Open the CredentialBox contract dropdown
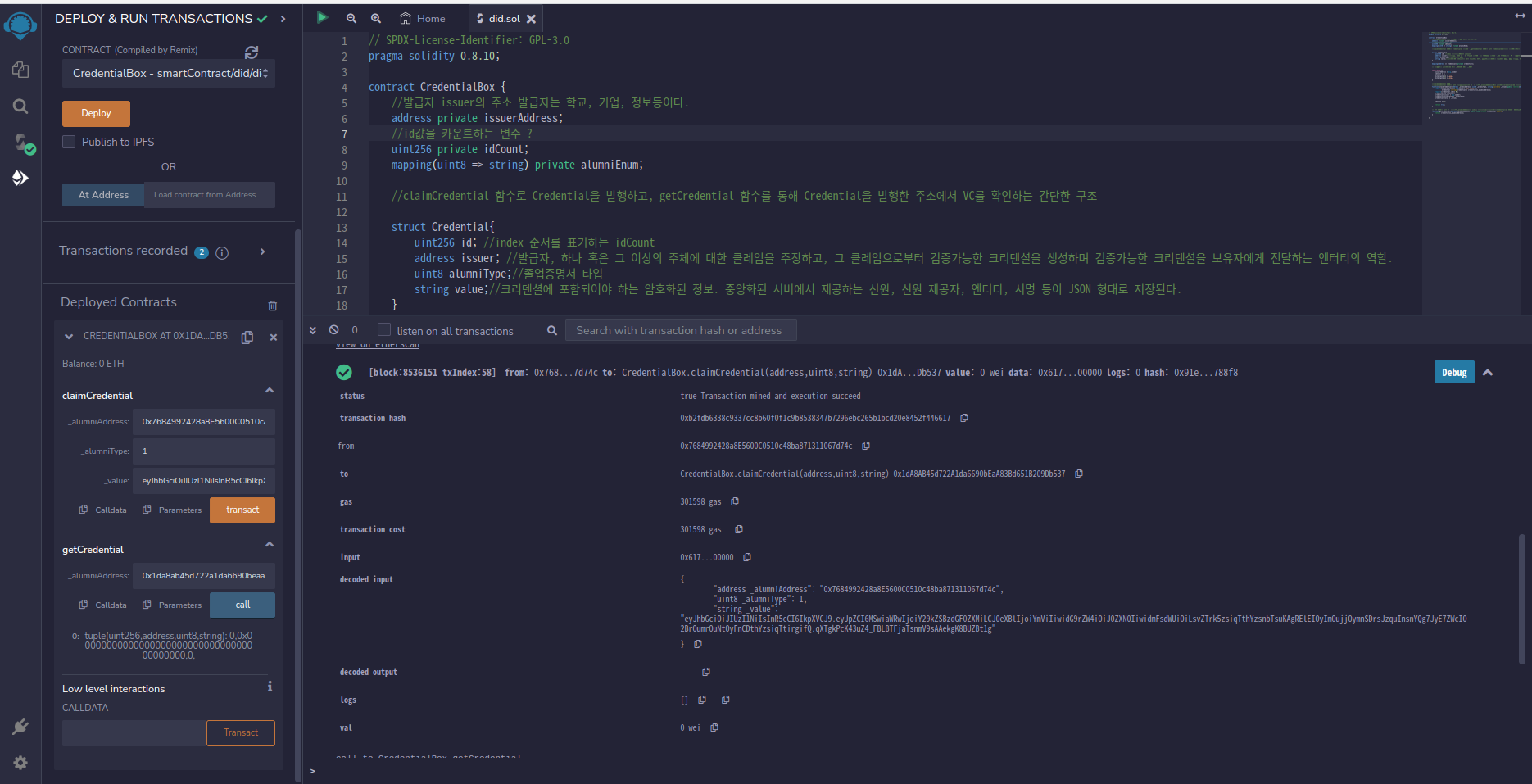This screenshot has height=784, width=1532. click(x=169, y=73)
